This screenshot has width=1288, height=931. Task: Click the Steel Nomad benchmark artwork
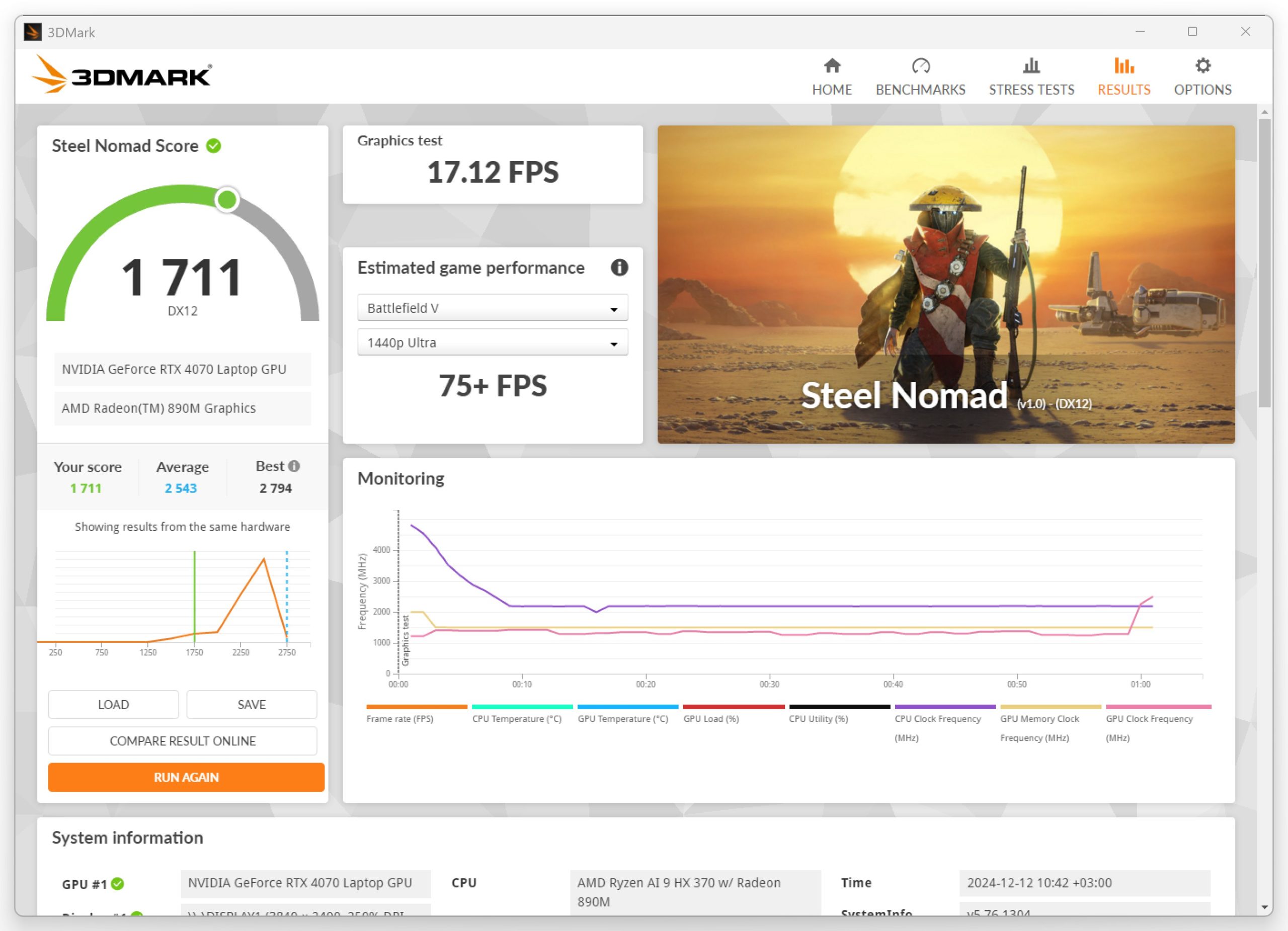(x=946, y=284)
